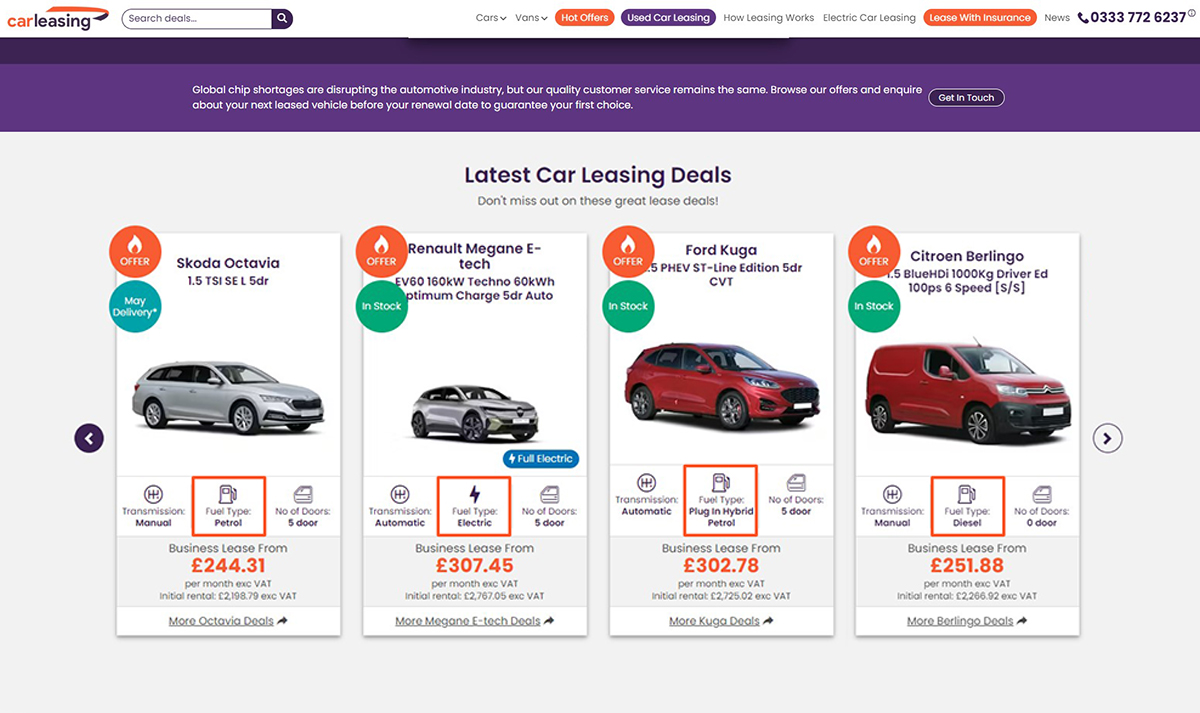Expand the Vans dropdown menu
1200x713 pixels.
tap(531, 18)
